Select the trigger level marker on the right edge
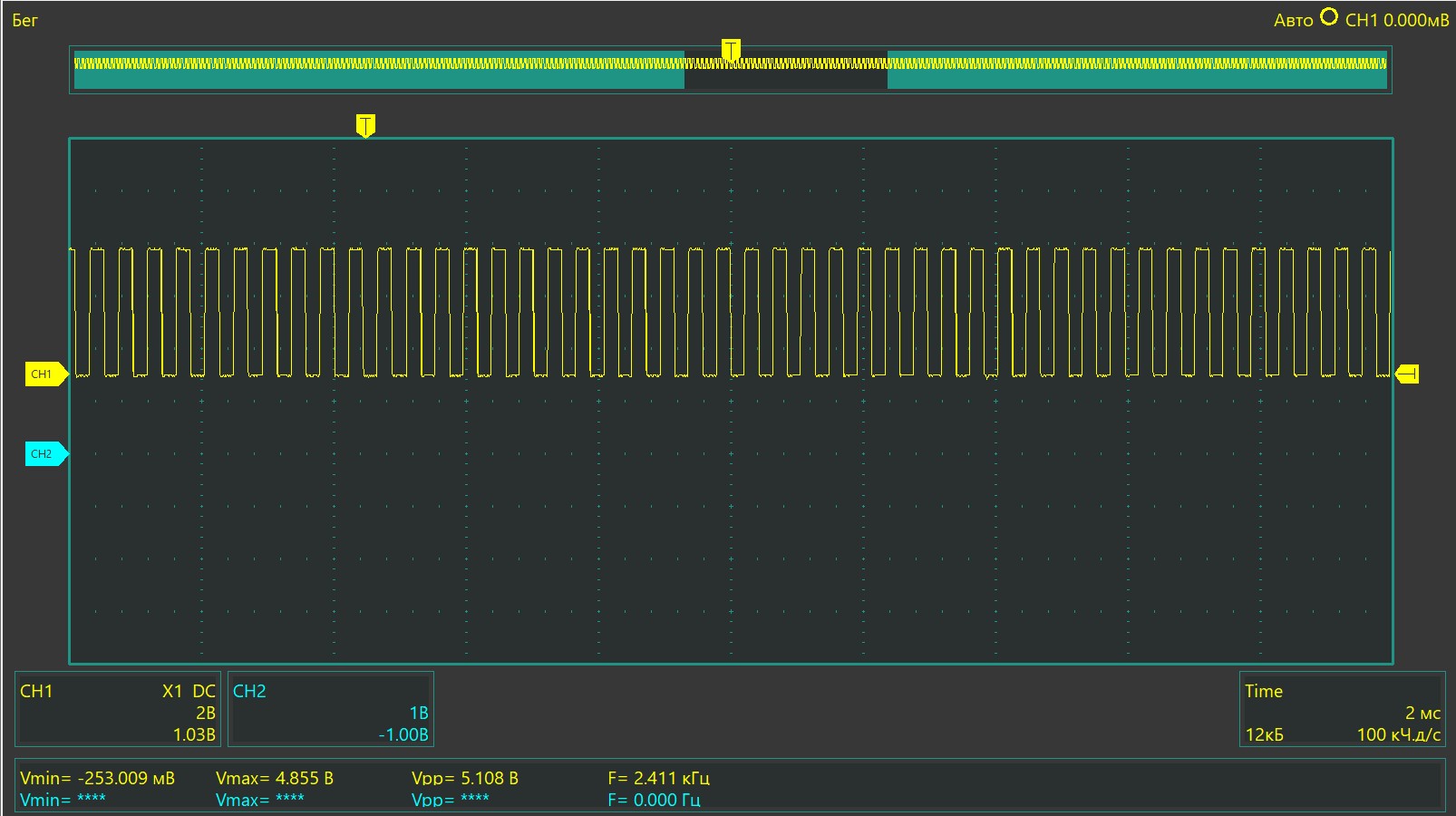Viewport: 1456px width, 816px height. pos(1407,374)
